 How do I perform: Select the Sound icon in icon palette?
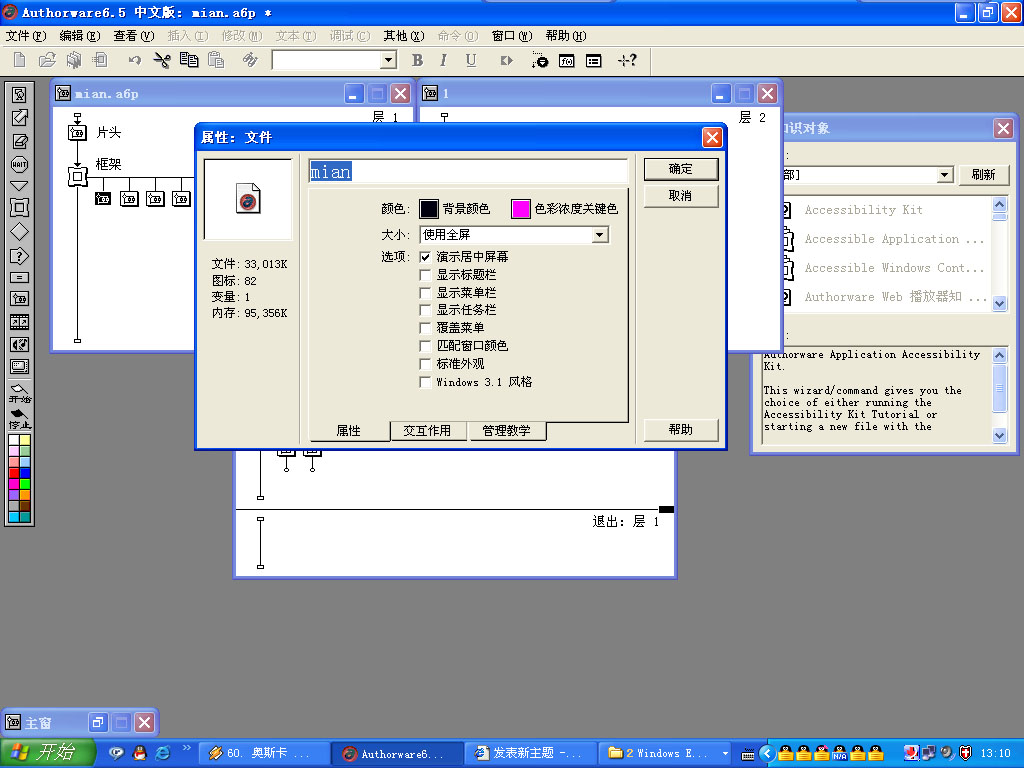20,344
